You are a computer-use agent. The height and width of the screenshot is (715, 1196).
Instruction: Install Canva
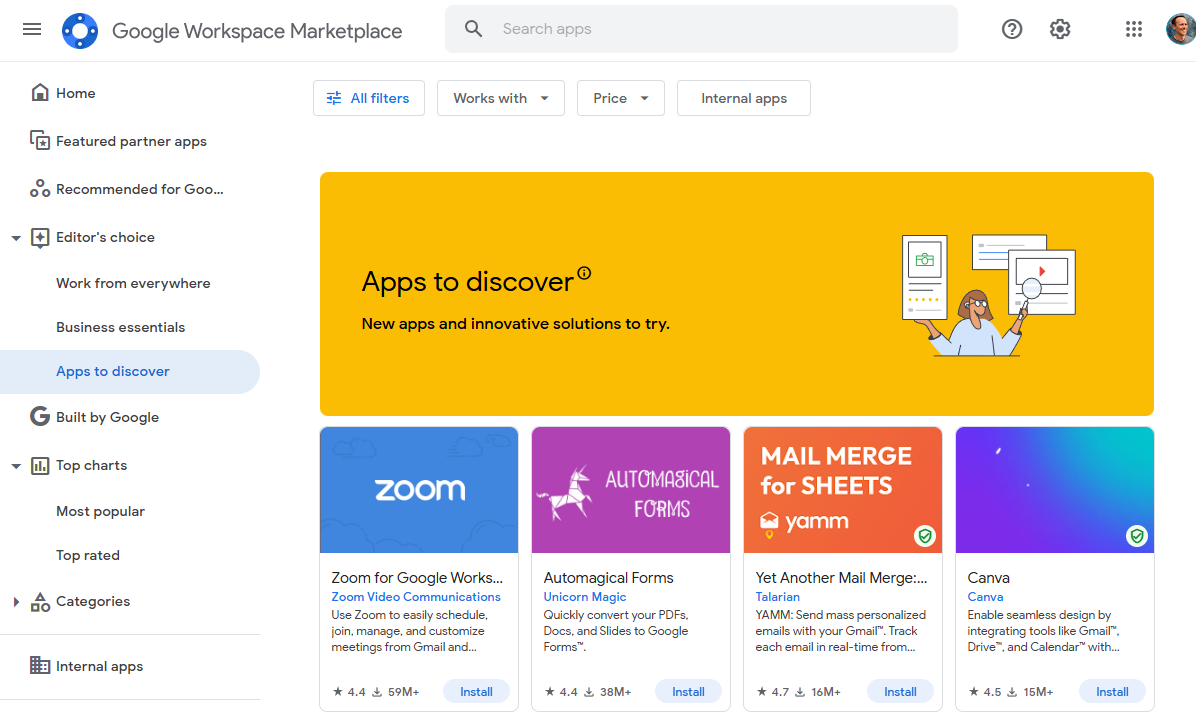(x=1112, y=691)
